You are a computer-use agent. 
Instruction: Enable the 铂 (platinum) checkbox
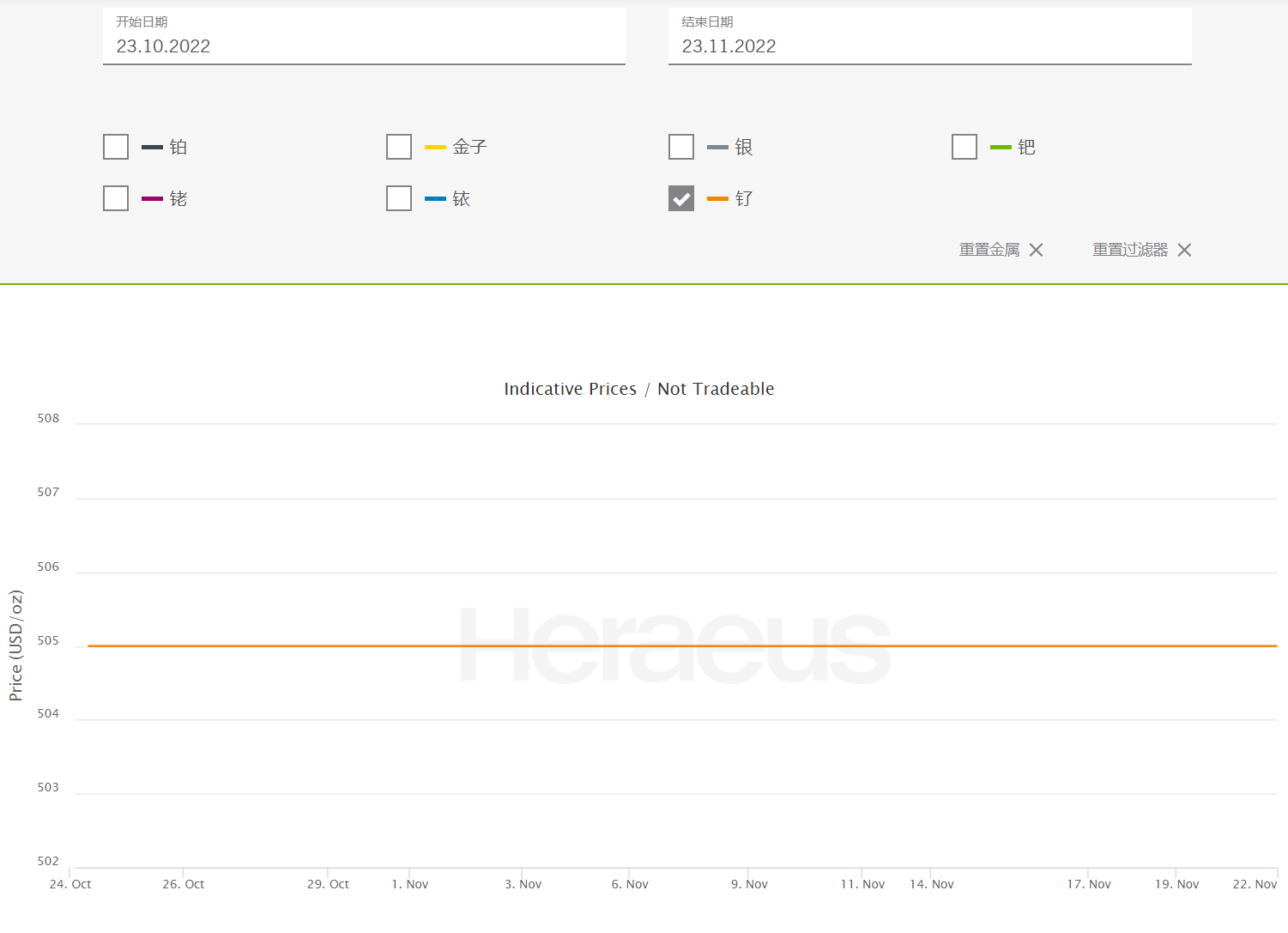pos(116,147)
